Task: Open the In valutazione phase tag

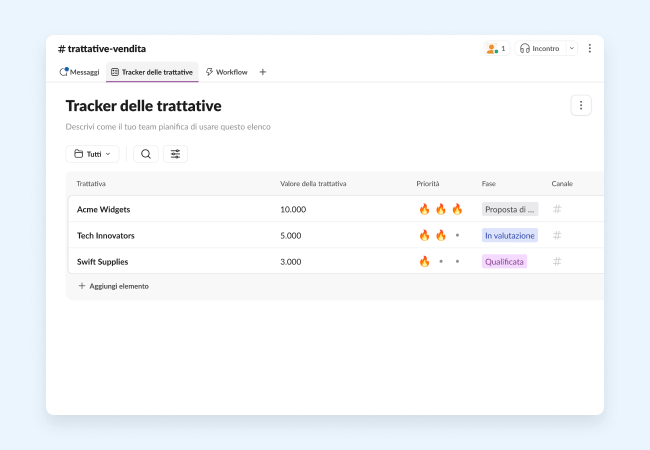Action: [x=509, y=235]
